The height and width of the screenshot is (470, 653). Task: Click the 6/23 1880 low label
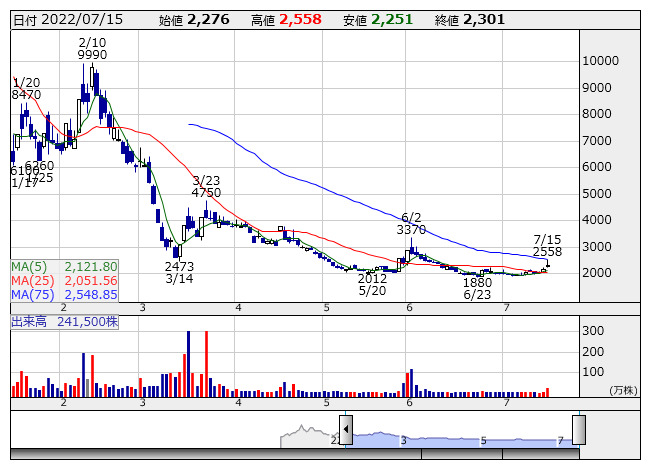[477, 288]
